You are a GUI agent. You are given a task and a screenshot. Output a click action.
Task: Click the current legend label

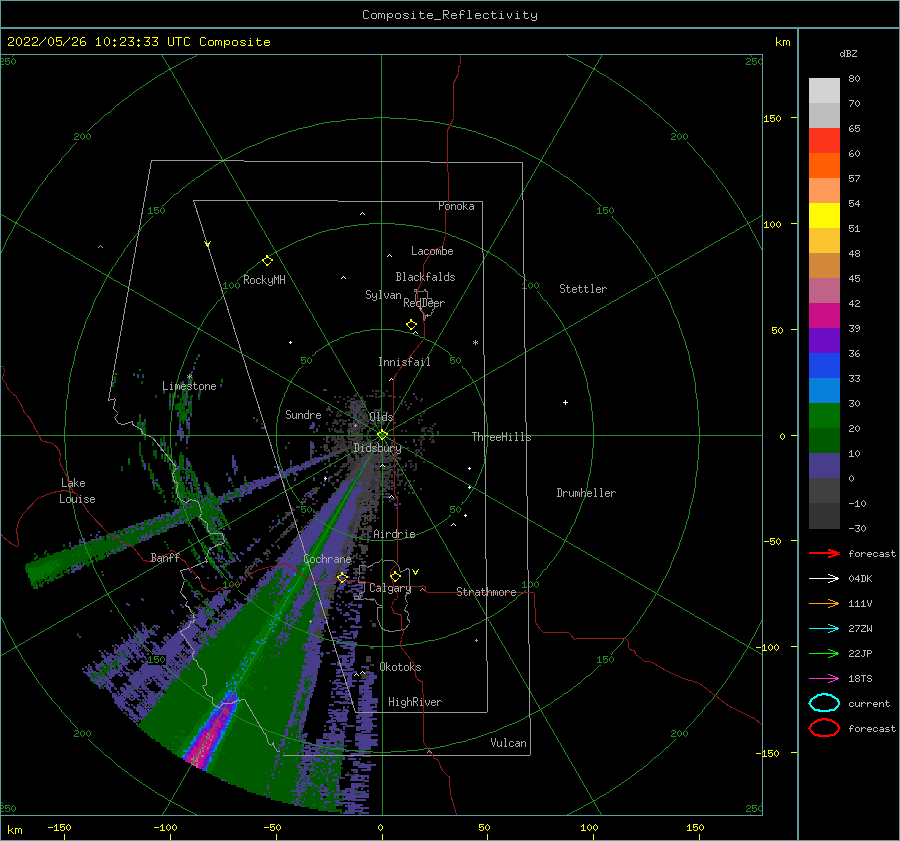(869, 703)
